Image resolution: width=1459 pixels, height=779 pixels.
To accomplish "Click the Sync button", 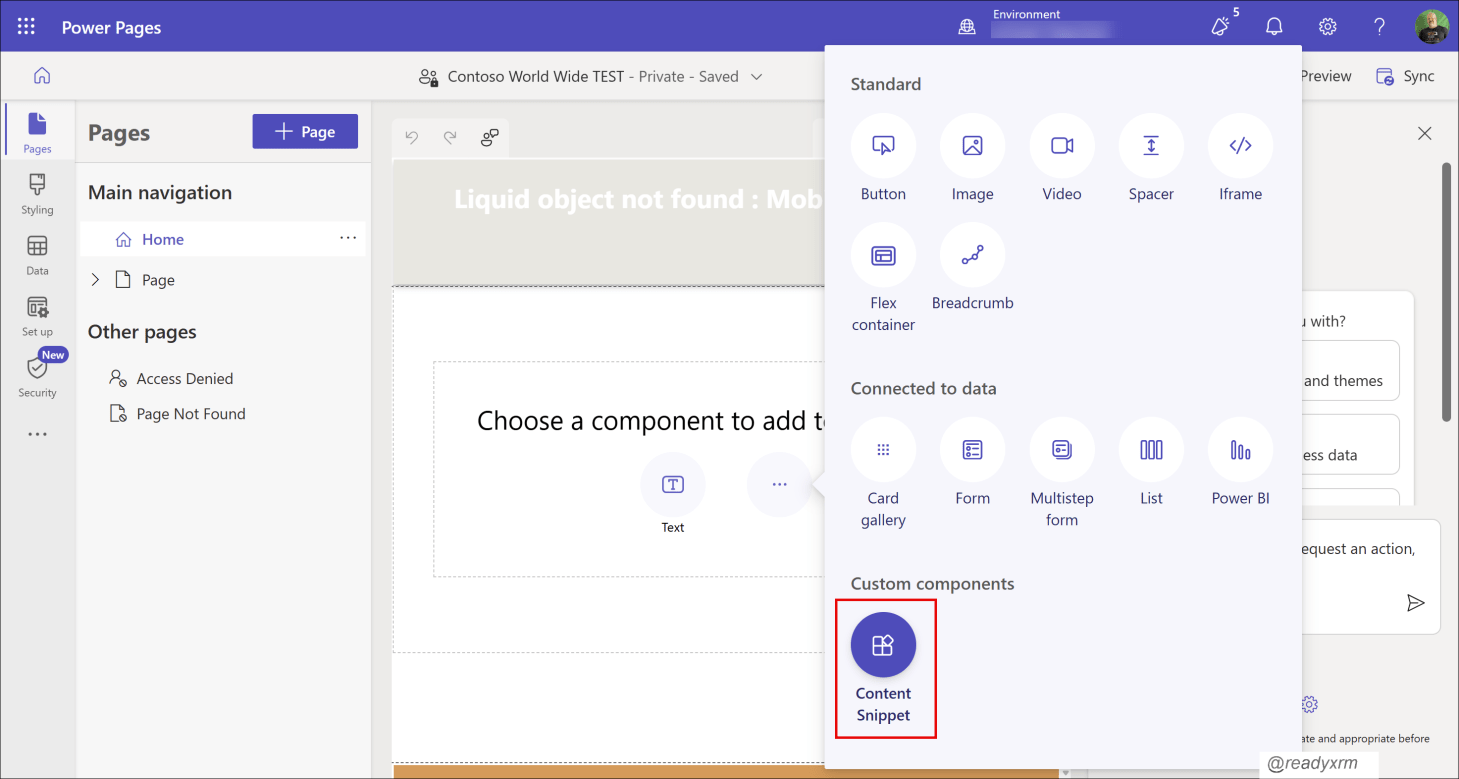I will click(x=1405, y=76).
